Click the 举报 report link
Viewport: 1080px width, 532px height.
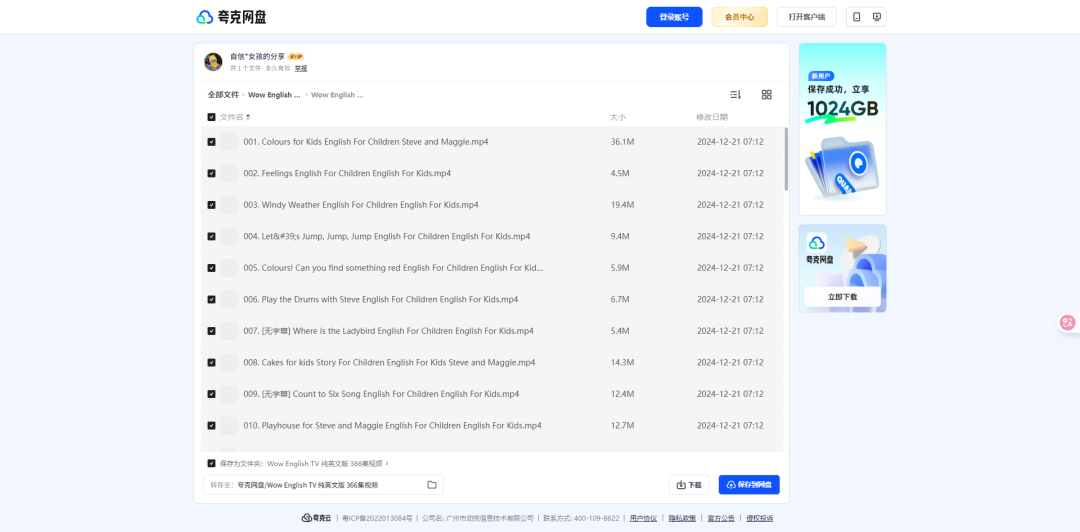[x=301, y=68]
